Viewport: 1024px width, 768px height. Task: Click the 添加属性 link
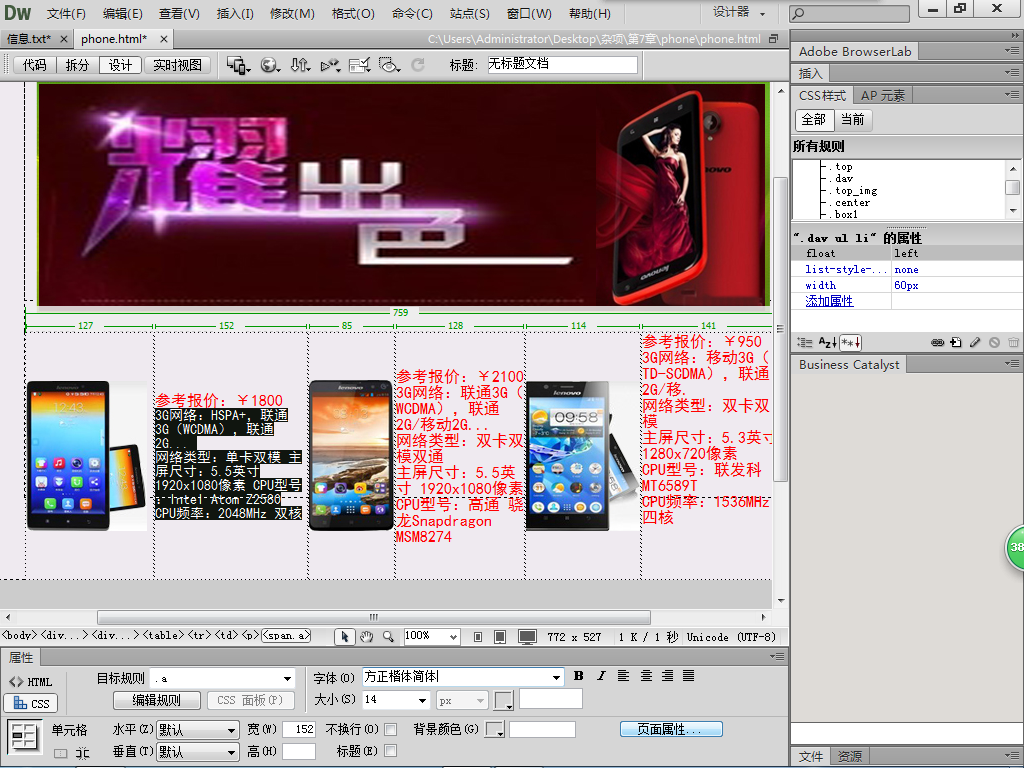tap(829, 301)
